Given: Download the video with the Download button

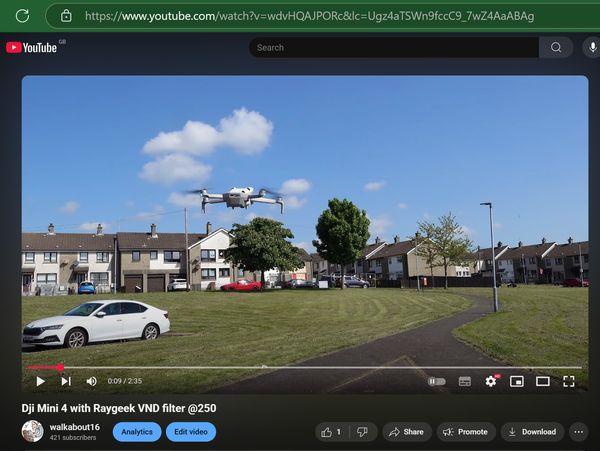Looking at the screenshot, I should click(x=532, y=432).
